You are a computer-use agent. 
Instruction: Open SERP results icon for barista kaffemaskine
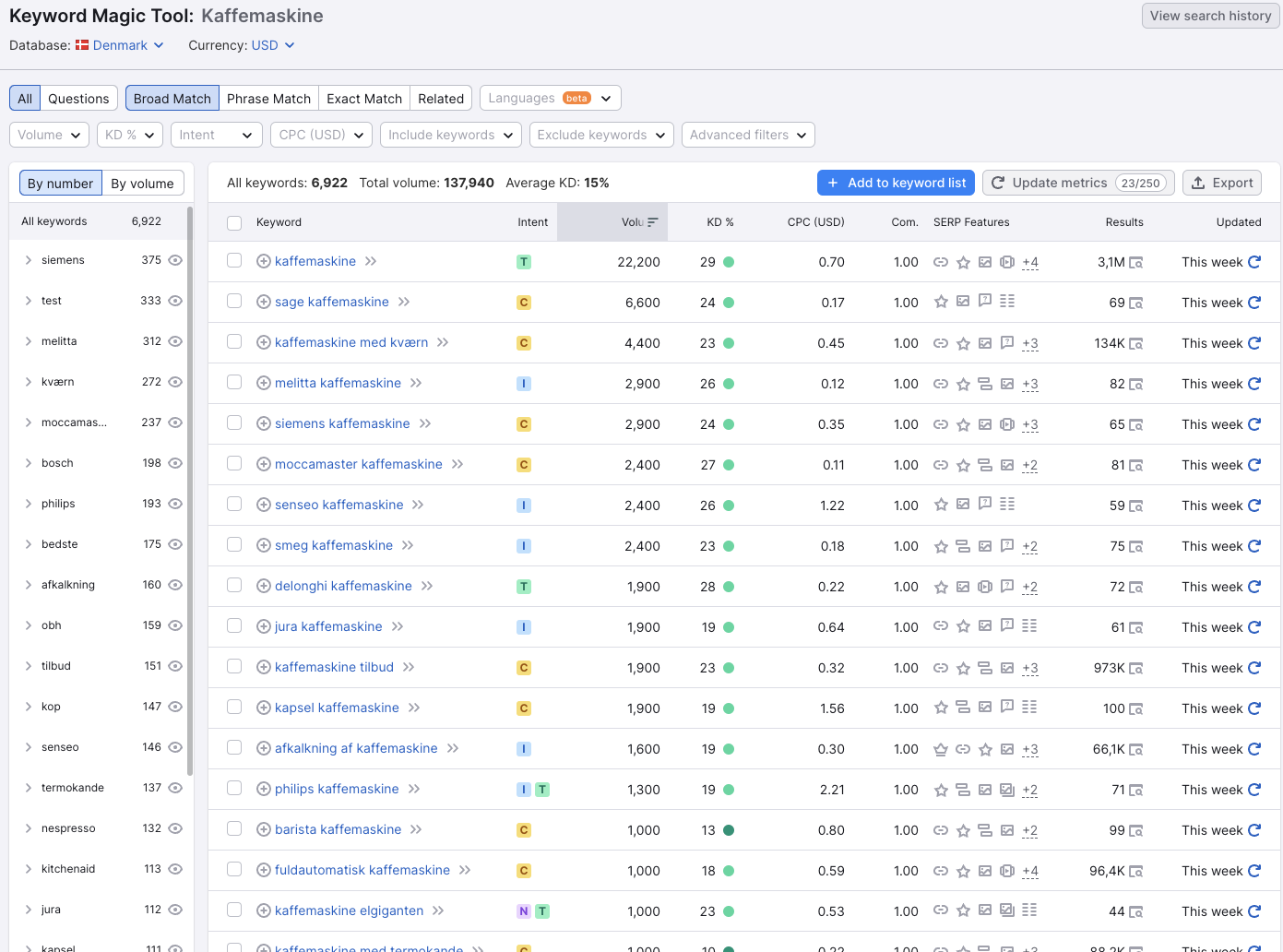coord(1136,831)
